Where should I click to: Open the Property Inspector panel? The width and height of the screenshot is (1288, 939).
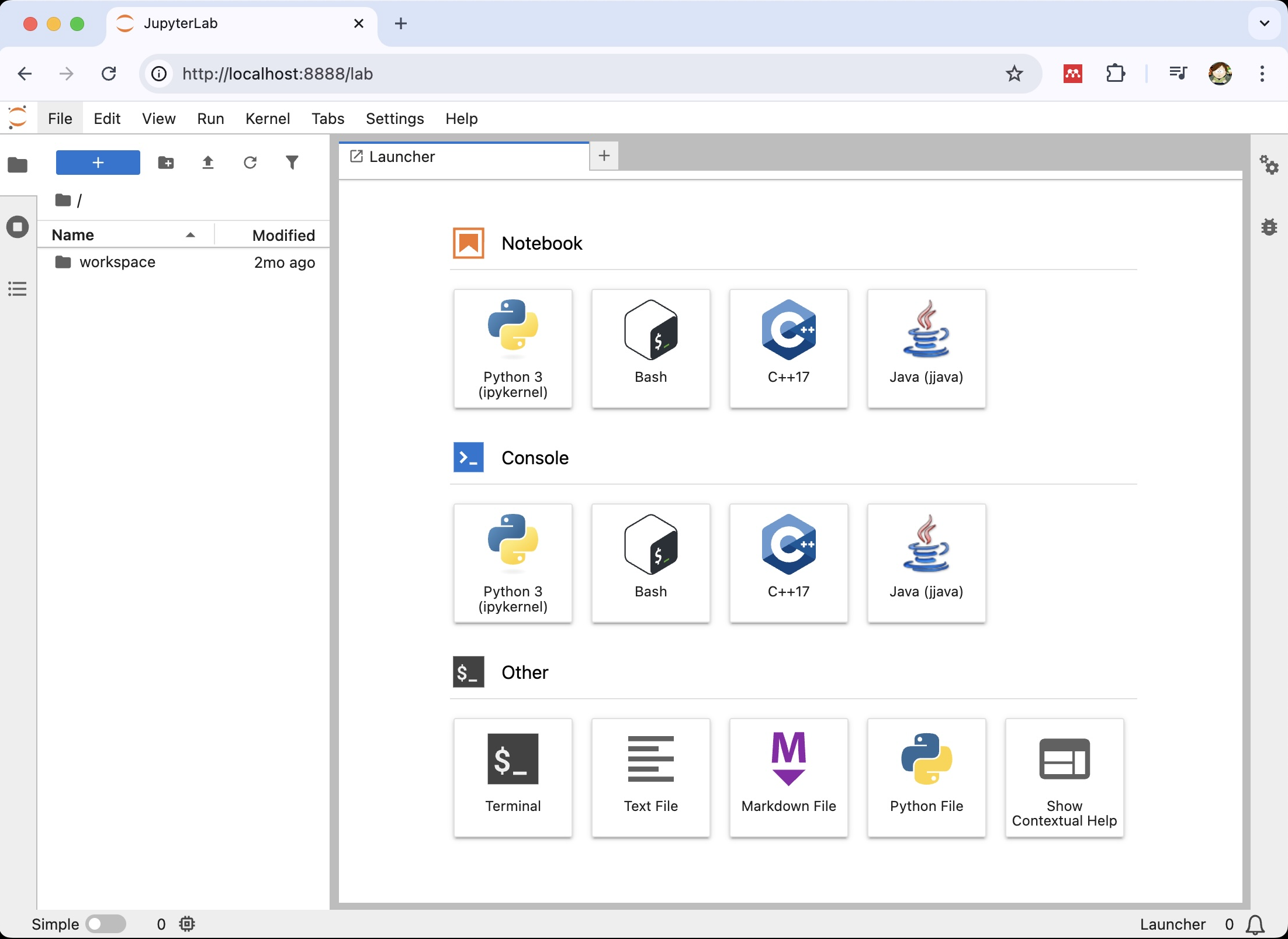[1269, 165]
